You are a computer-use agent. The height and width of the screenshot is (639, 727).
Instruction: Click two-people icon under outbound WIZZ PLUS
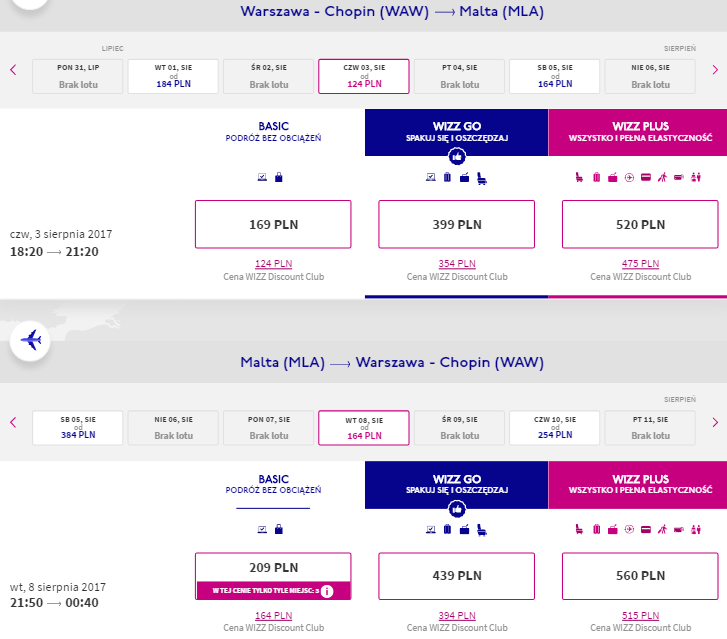pos(696,177)
